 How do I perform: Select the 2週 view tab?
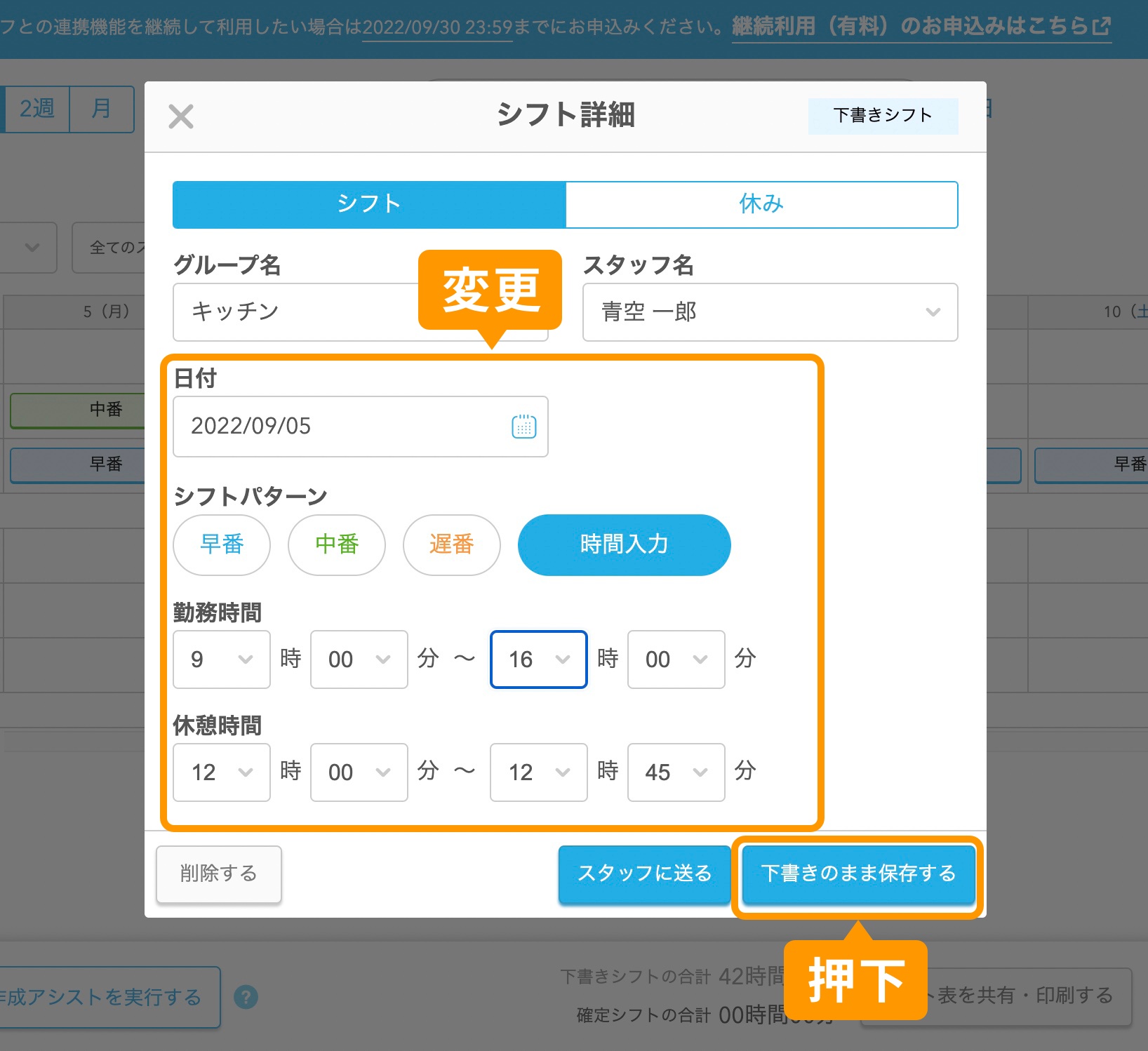[36, 109]
